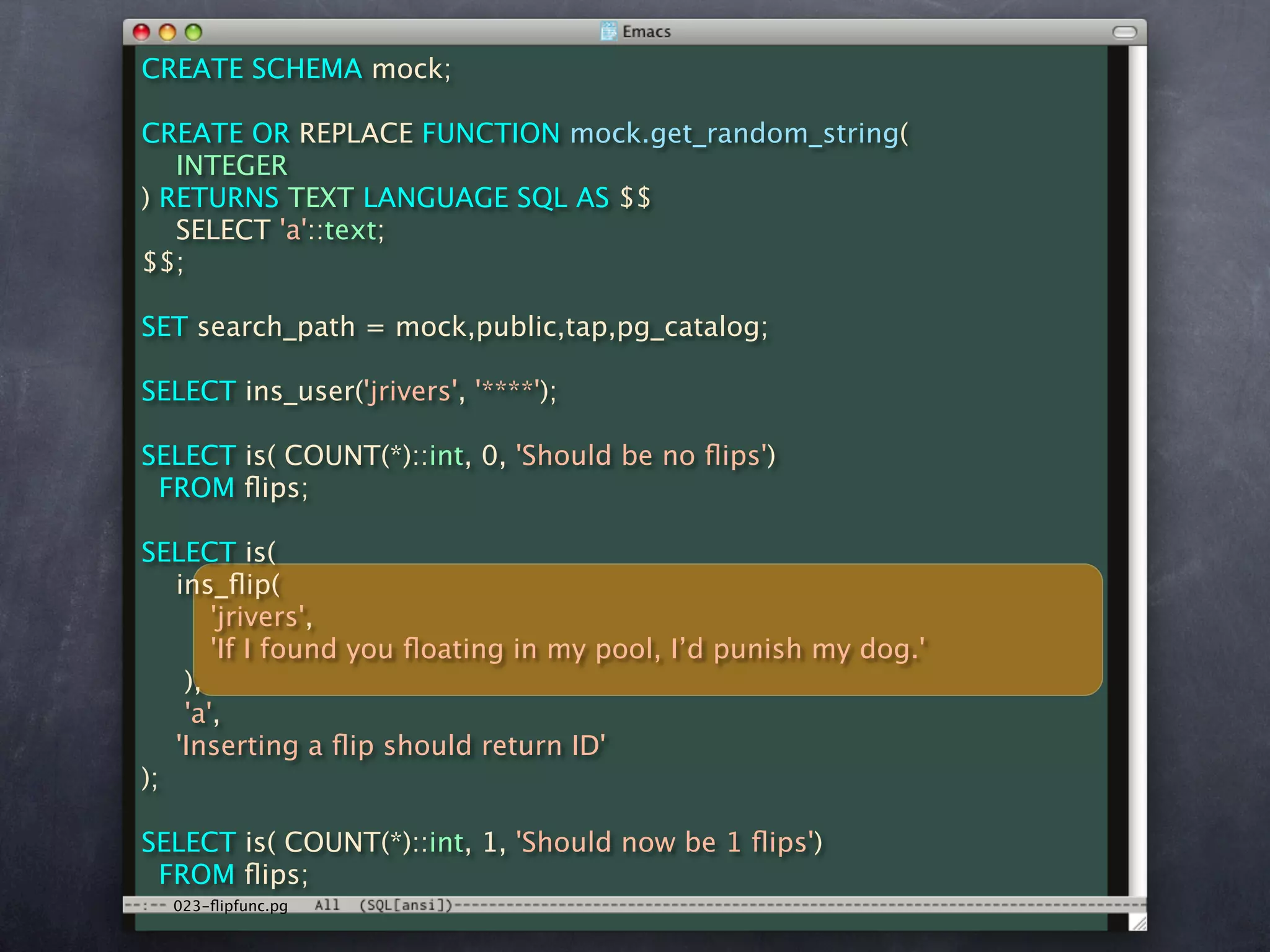Viewport: 1270px width, 952px height.
Task: Click the 'All' position indicator in mode line
Action: [x=327, y=905]
